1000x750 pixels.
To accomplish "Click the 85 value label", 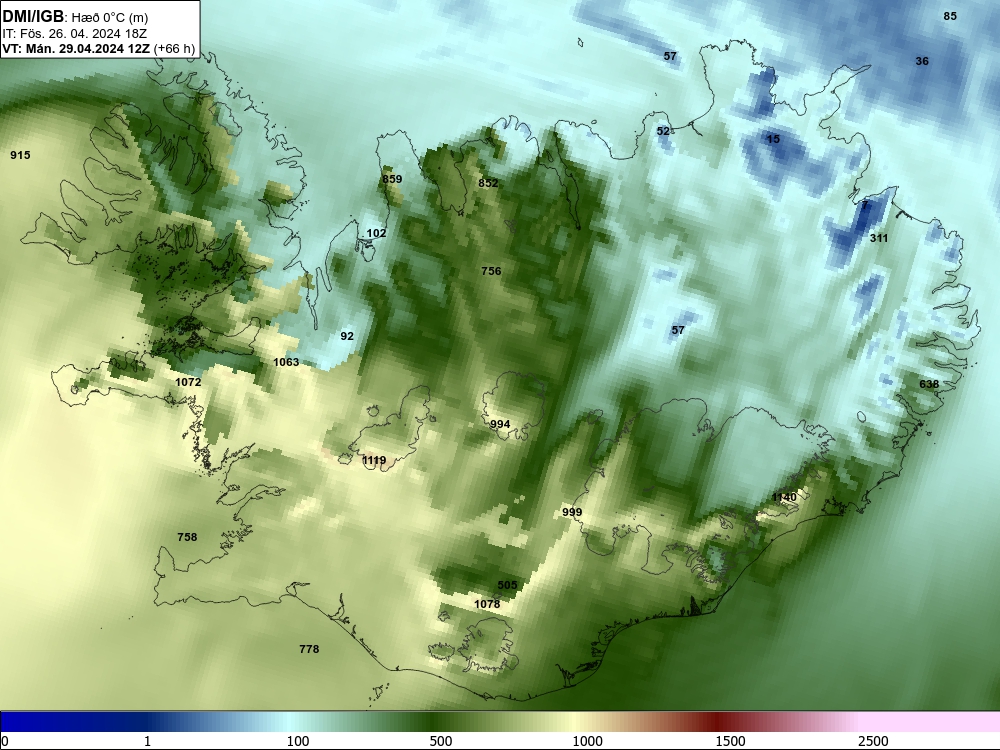I will pyautogui.click(x=950, y=17).
